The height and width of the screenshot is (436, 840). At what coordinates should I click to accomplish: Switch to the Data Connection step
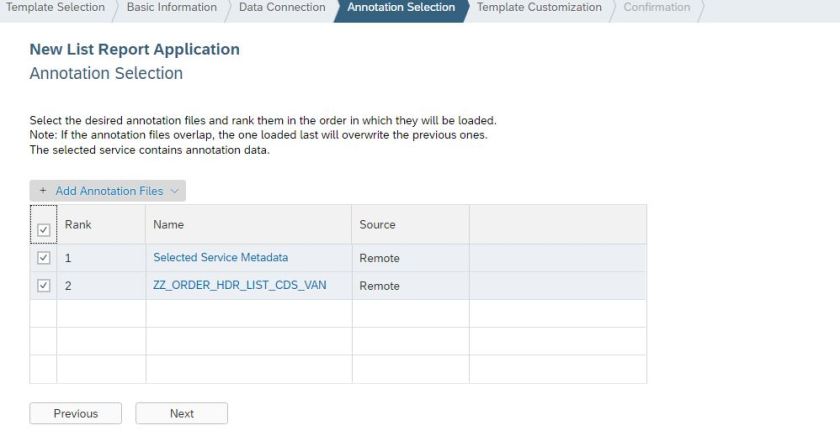(282, 8)
